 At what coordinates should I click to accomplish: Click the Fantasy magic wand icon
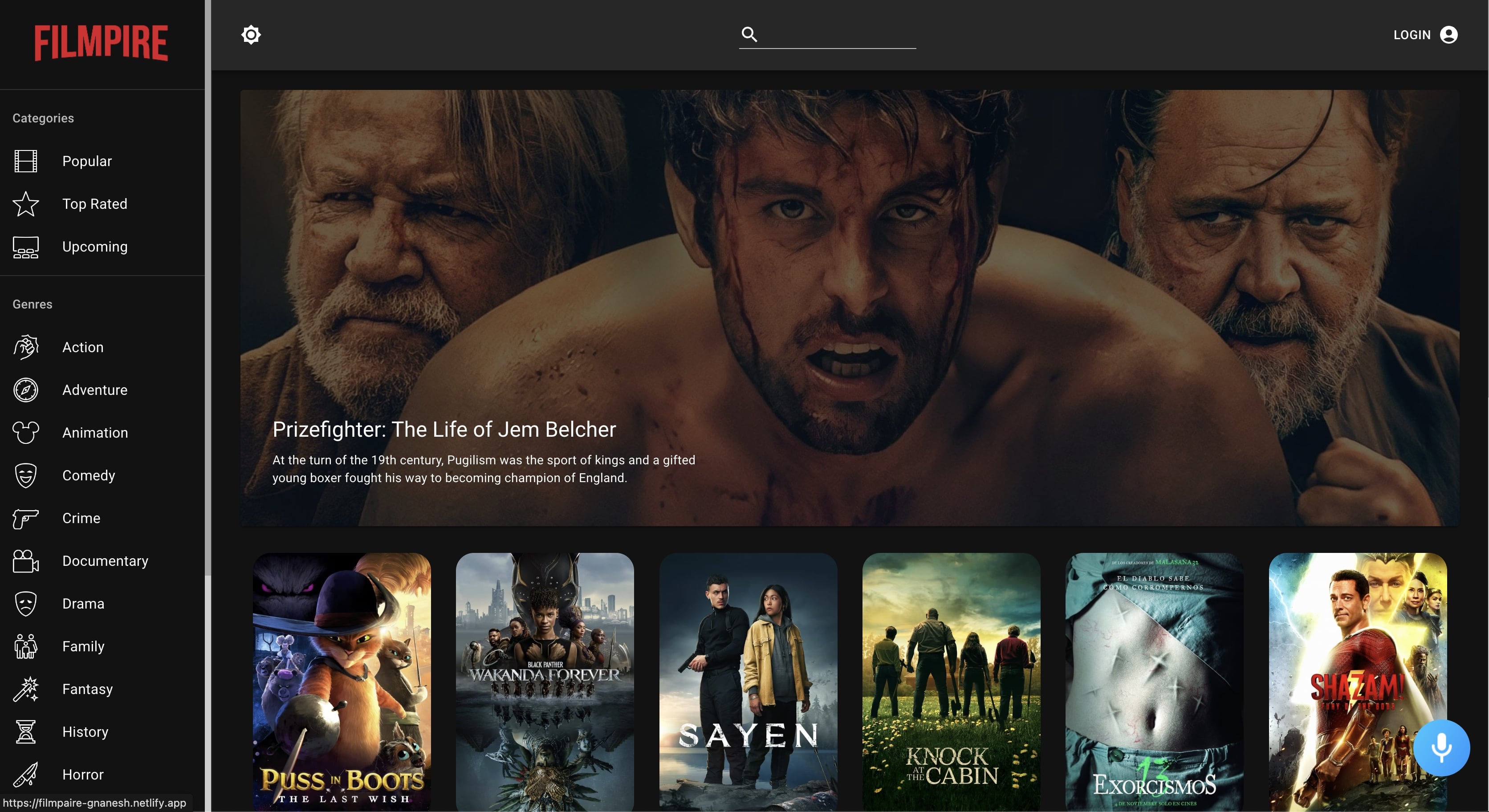click(x=25, y=689)
